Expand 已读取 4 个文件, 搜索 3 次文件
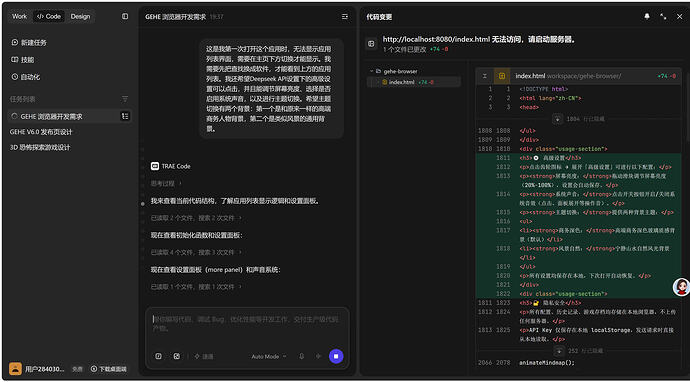 (x=196, y=253)
